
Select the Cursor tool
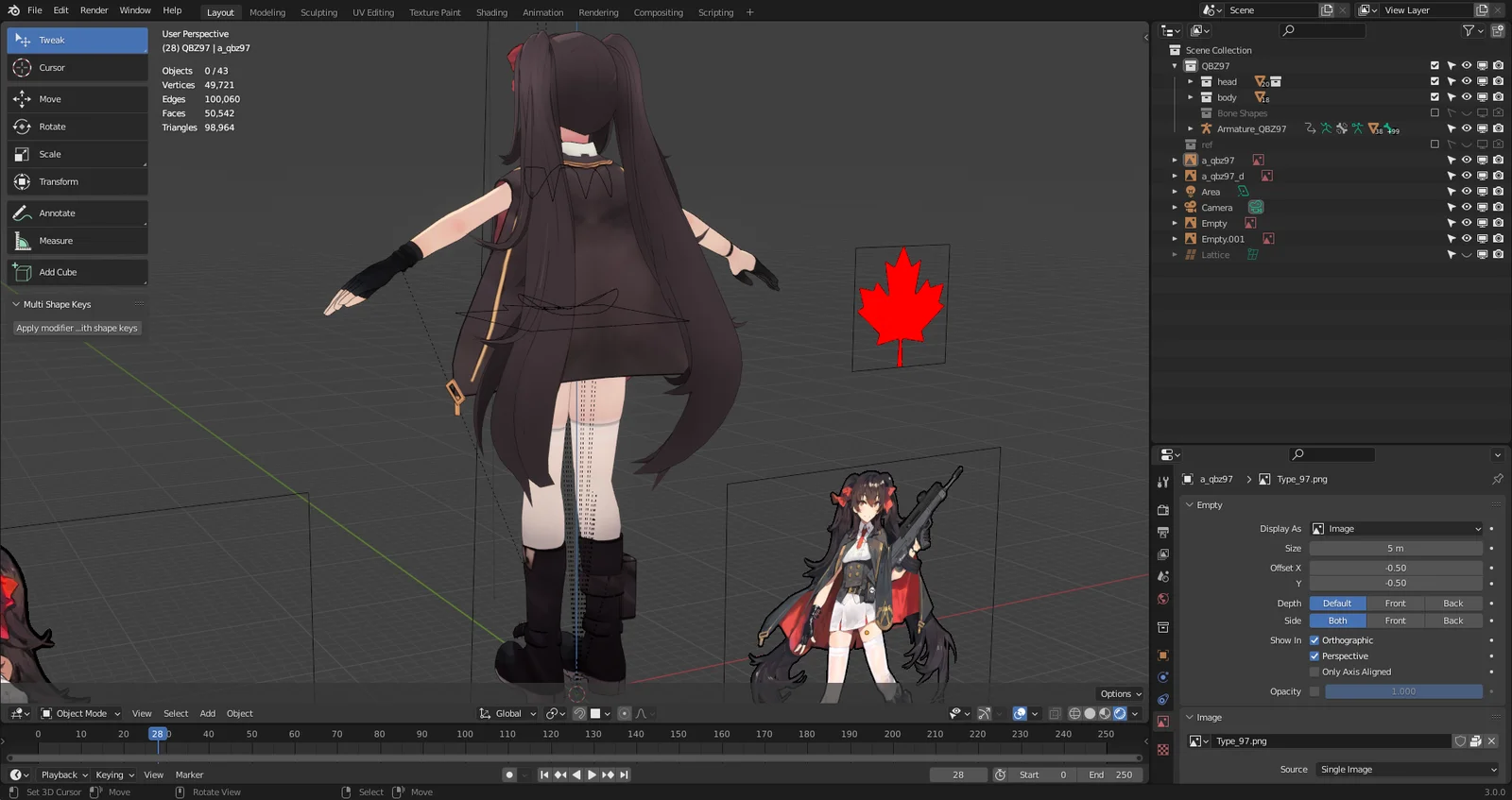click(x=77, y=68)
